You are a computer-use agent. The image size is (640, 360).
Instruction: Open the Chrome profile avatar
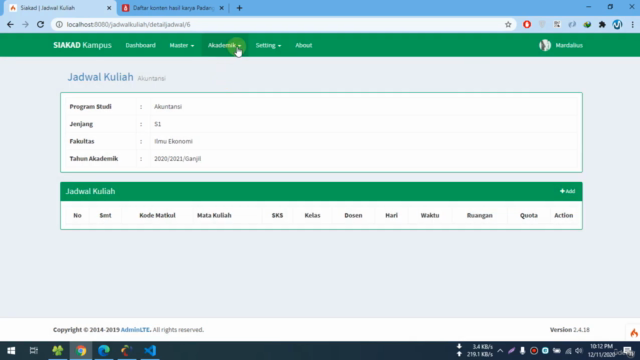tap(617, 24)
